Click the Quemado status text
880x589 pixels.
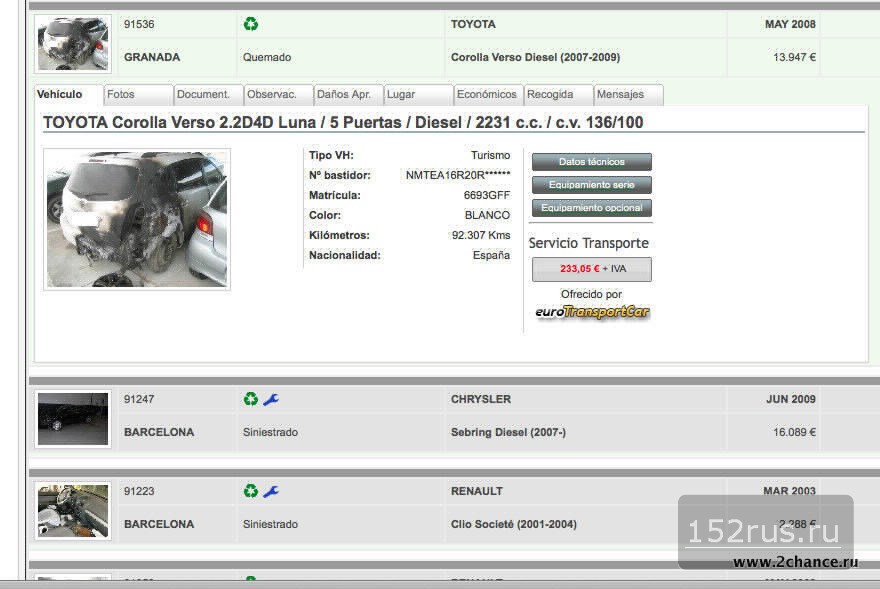(267, 57)
